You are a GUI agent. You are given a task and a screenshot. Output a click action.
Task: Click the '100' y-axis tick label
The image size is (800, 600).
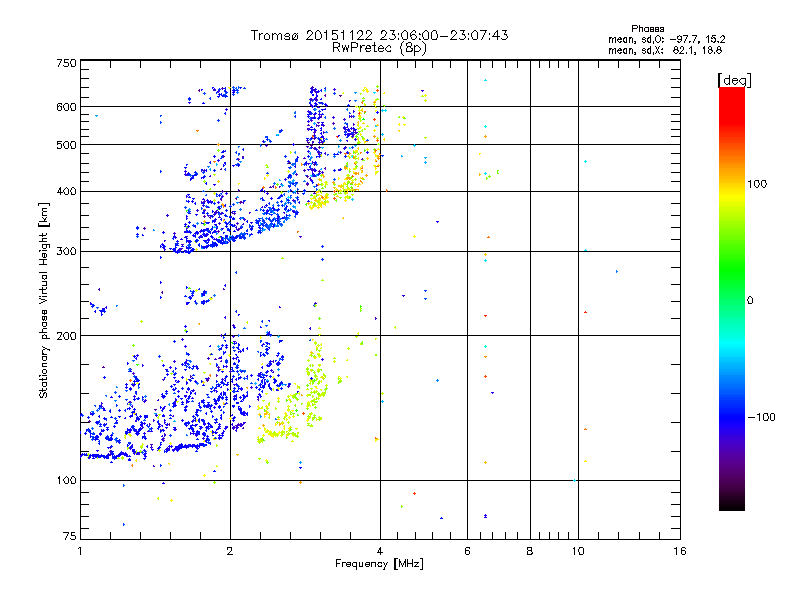[66, 481]
